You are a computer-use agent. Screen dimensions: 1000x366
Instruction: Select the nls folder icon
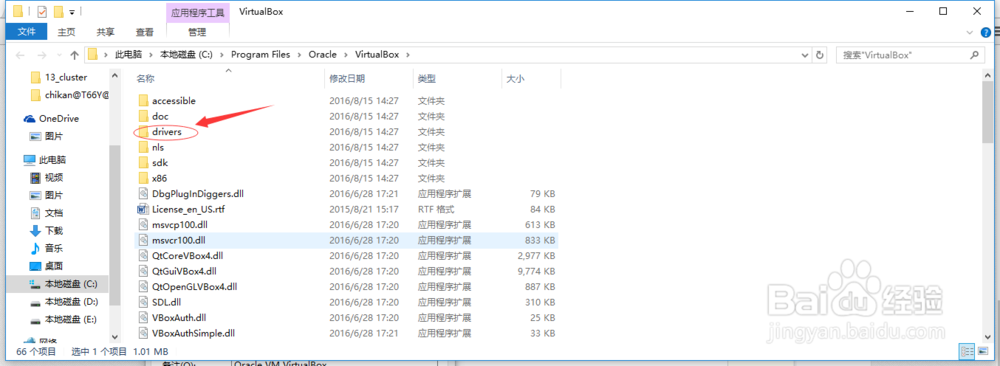click(x=143, y=147)
